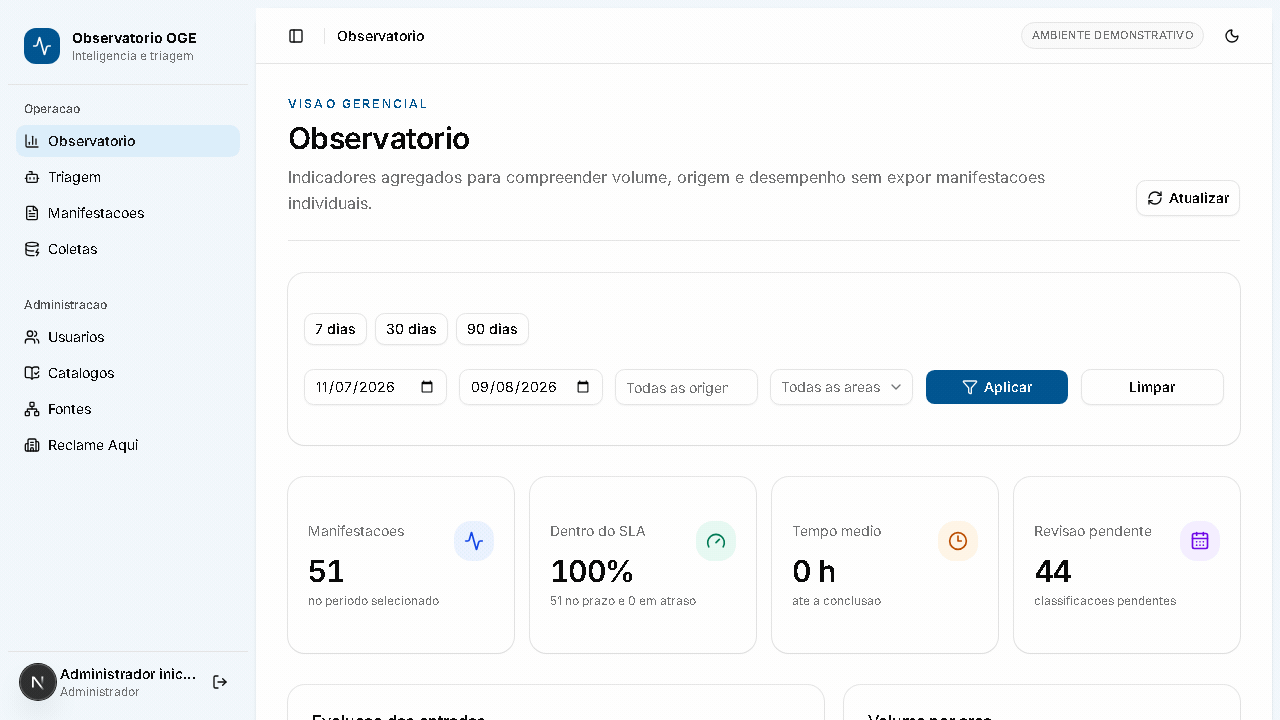Open Fontes in the sidebar
Viewport: 1280px width, 720px height.
click(128, 409)
